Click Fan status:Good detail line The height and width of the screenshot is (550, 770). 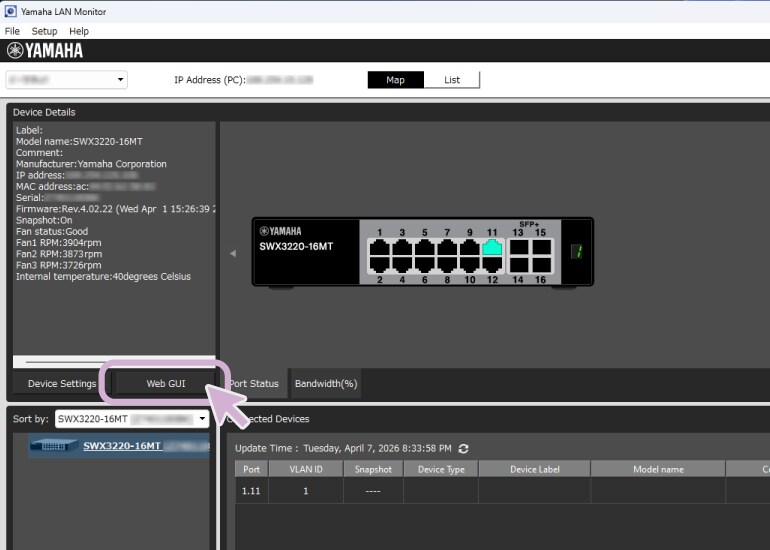(52, 231)
